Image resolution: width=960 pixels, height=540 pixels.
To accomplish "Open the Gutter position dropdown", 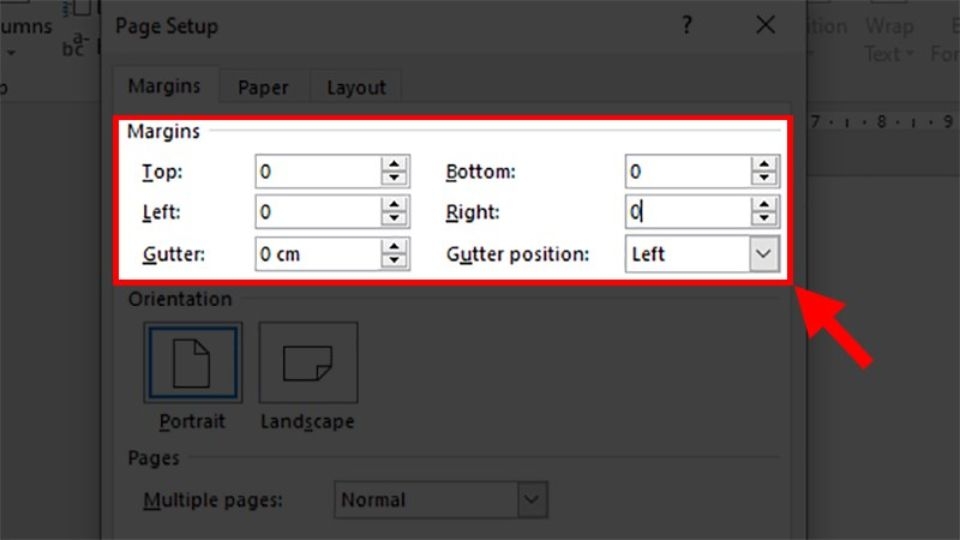I will (x=764, y=254).
